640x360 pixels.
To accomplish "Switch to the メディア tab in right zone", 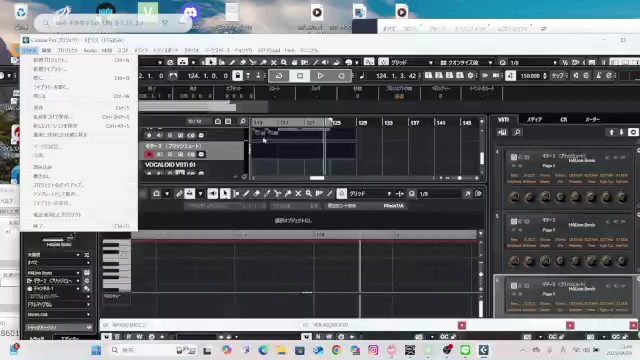I will tap(534, 120).
